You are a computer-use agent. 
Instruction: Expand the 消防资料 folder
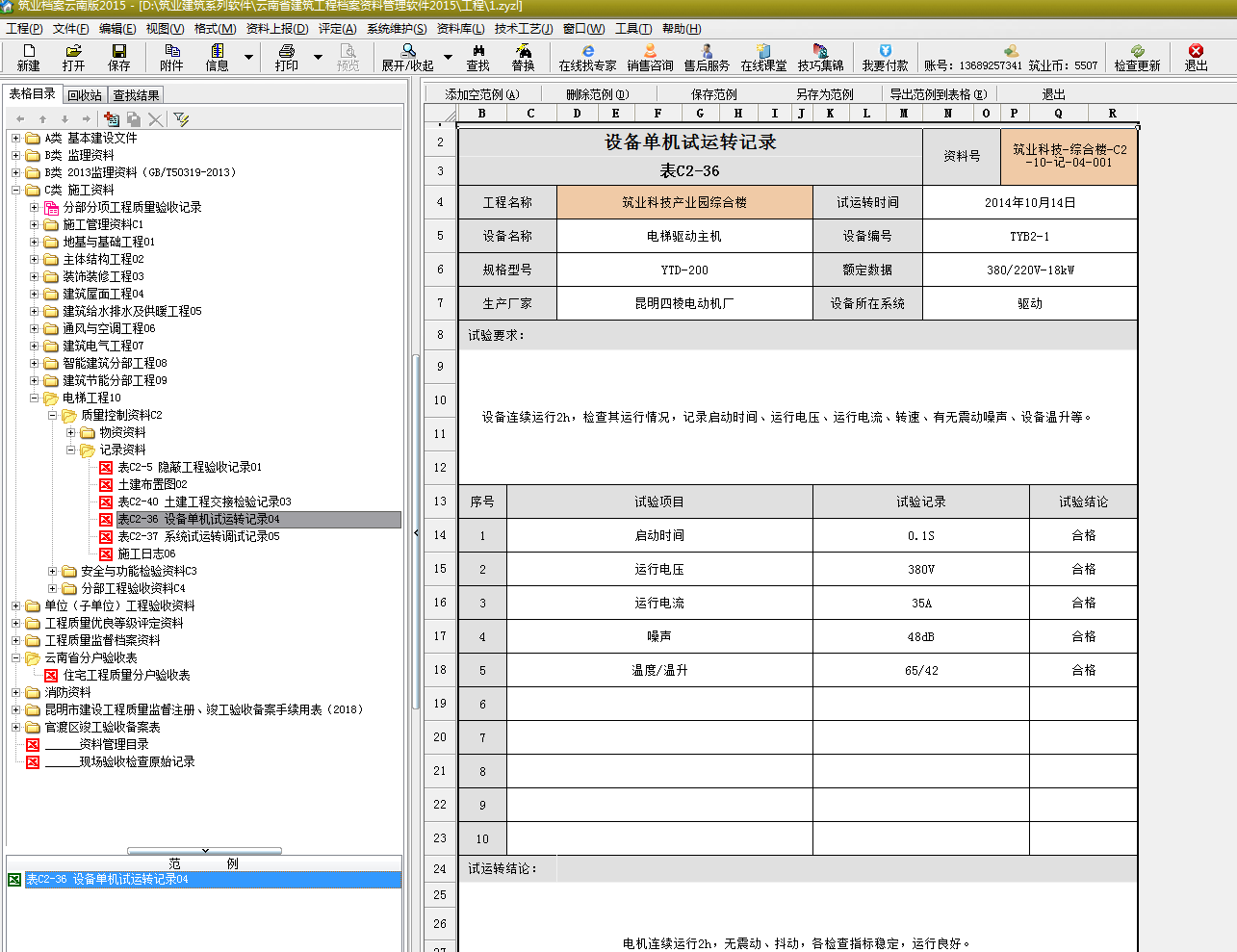15,692
